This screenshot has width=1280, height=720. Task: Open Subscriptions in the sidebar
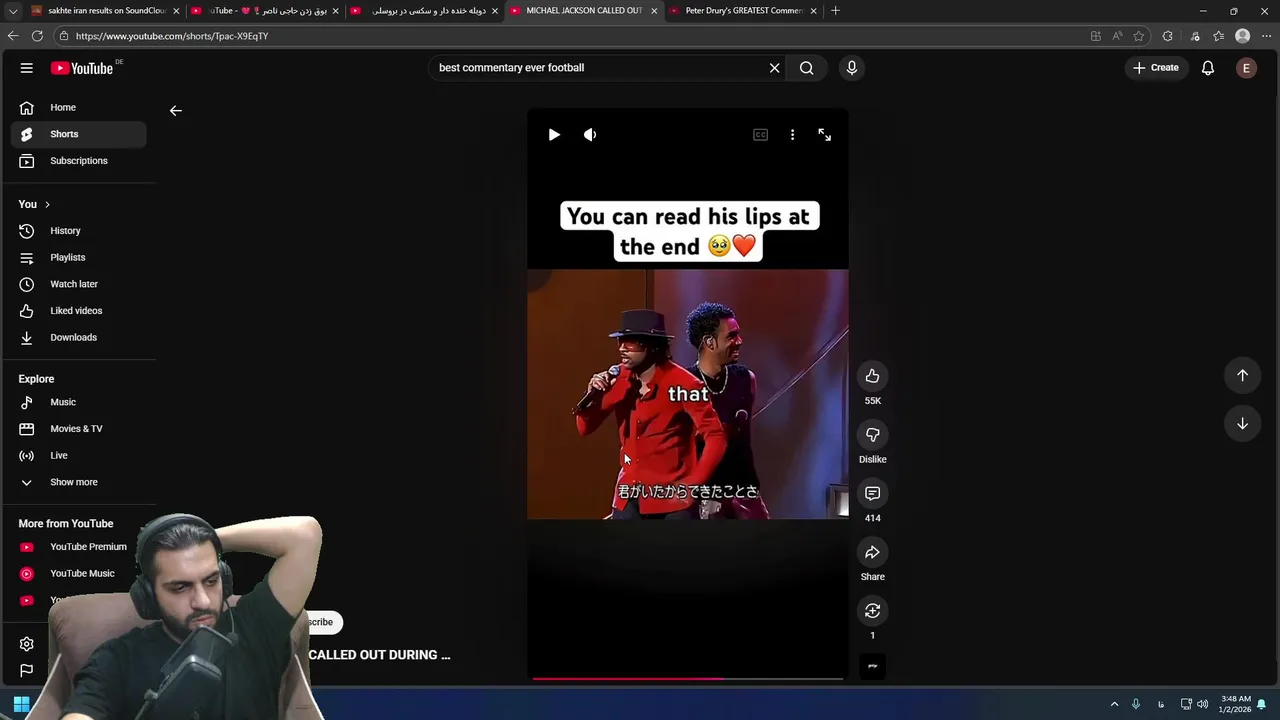[x=78, y=161]
